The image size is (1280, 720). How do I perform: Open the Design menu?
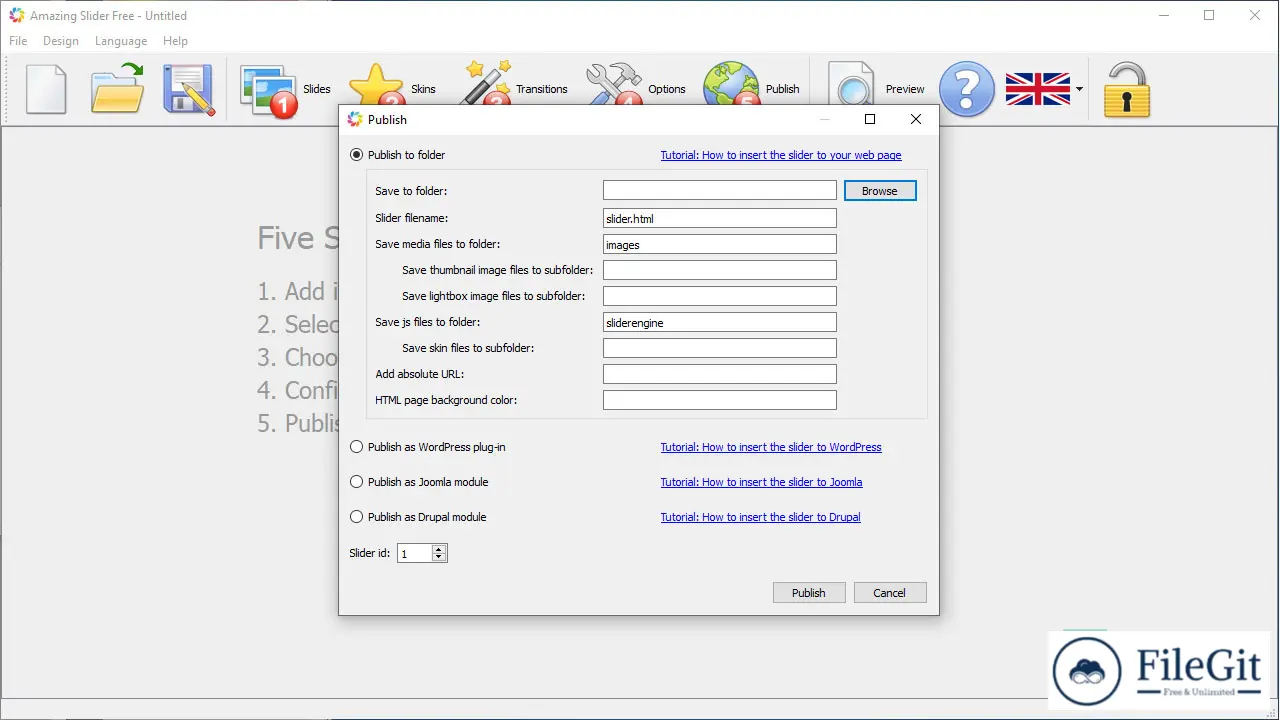(x=61, y=41)
